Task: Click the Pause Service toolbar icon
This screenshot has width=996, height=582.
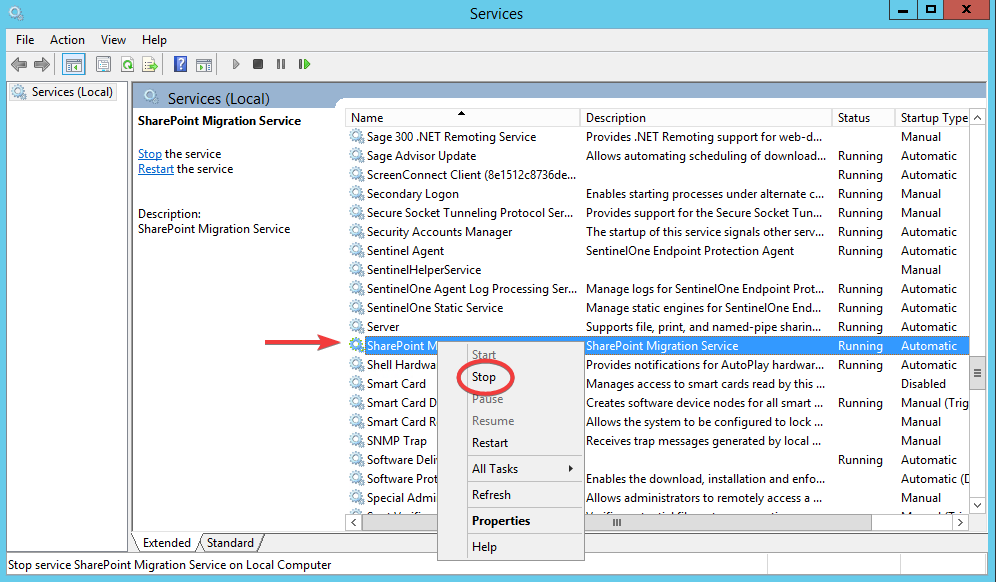Action: point(281,64)
